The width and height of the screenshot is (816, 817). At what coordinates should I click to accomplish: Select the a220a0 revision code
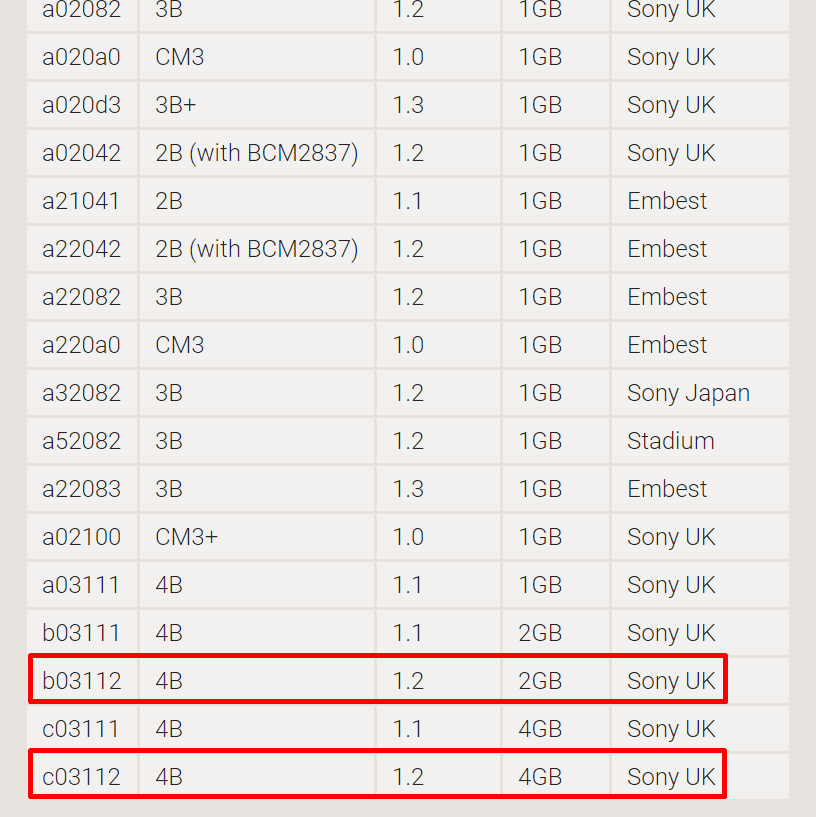point(81,345)
